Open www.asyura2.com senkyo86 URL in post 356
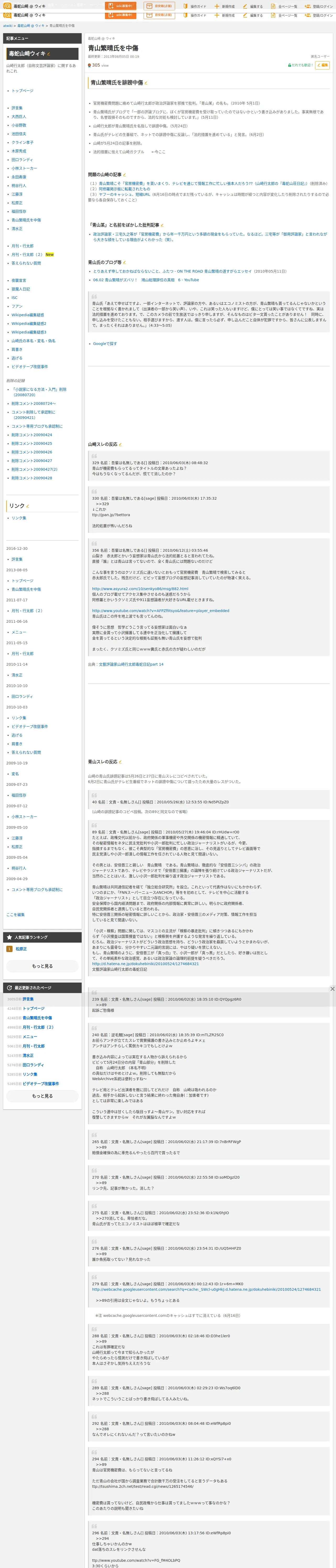This screenshot has width=336, height=1568. pos(140,589)
